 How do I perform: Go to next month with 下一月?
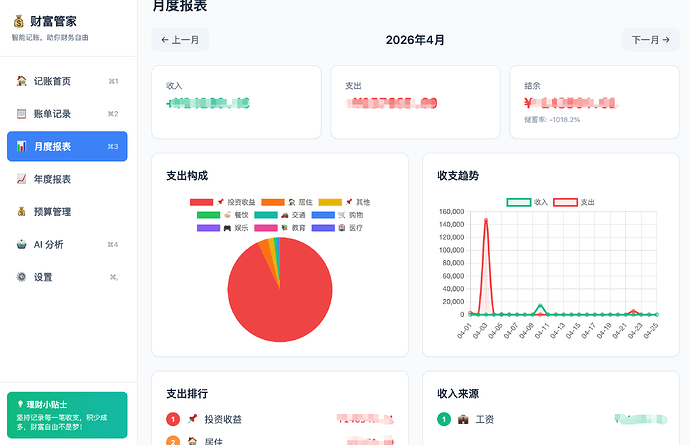[650, 40]
